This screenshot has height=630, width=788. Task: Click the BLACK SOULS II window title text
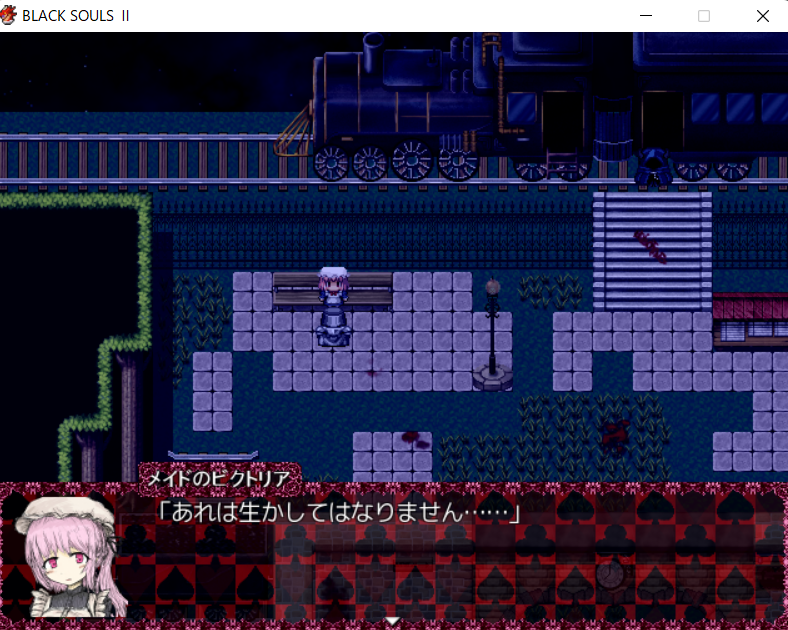tap(75, 16)
